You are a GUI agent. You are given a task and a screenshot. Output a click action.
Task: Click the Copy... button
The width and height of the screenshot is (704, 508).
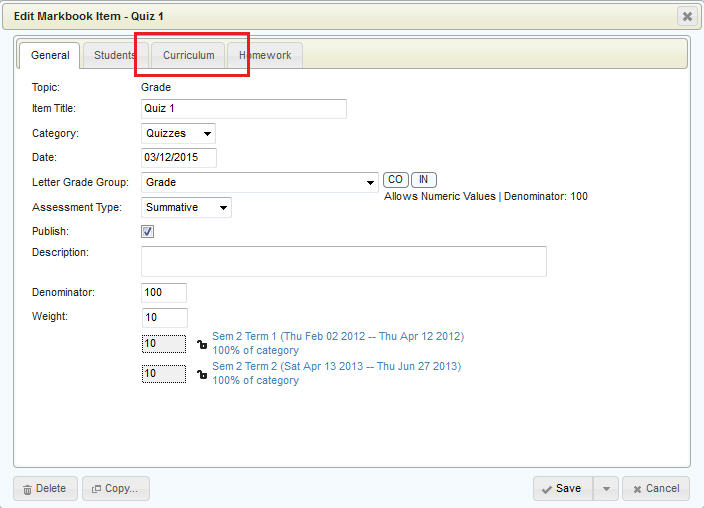(x=116, y=488)
